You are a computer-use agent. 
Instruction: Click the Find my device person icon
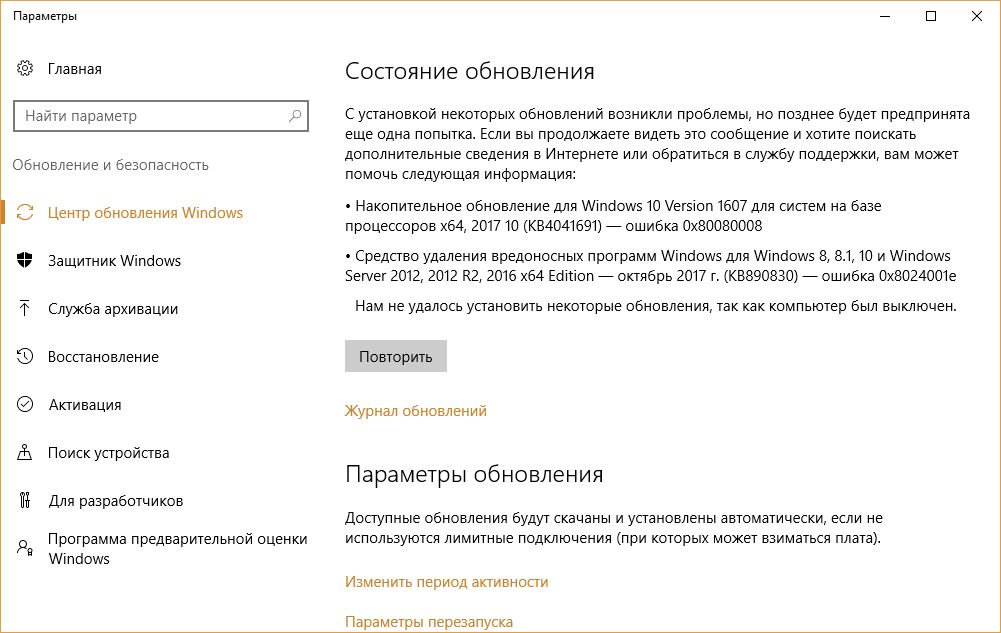point(25,453)
